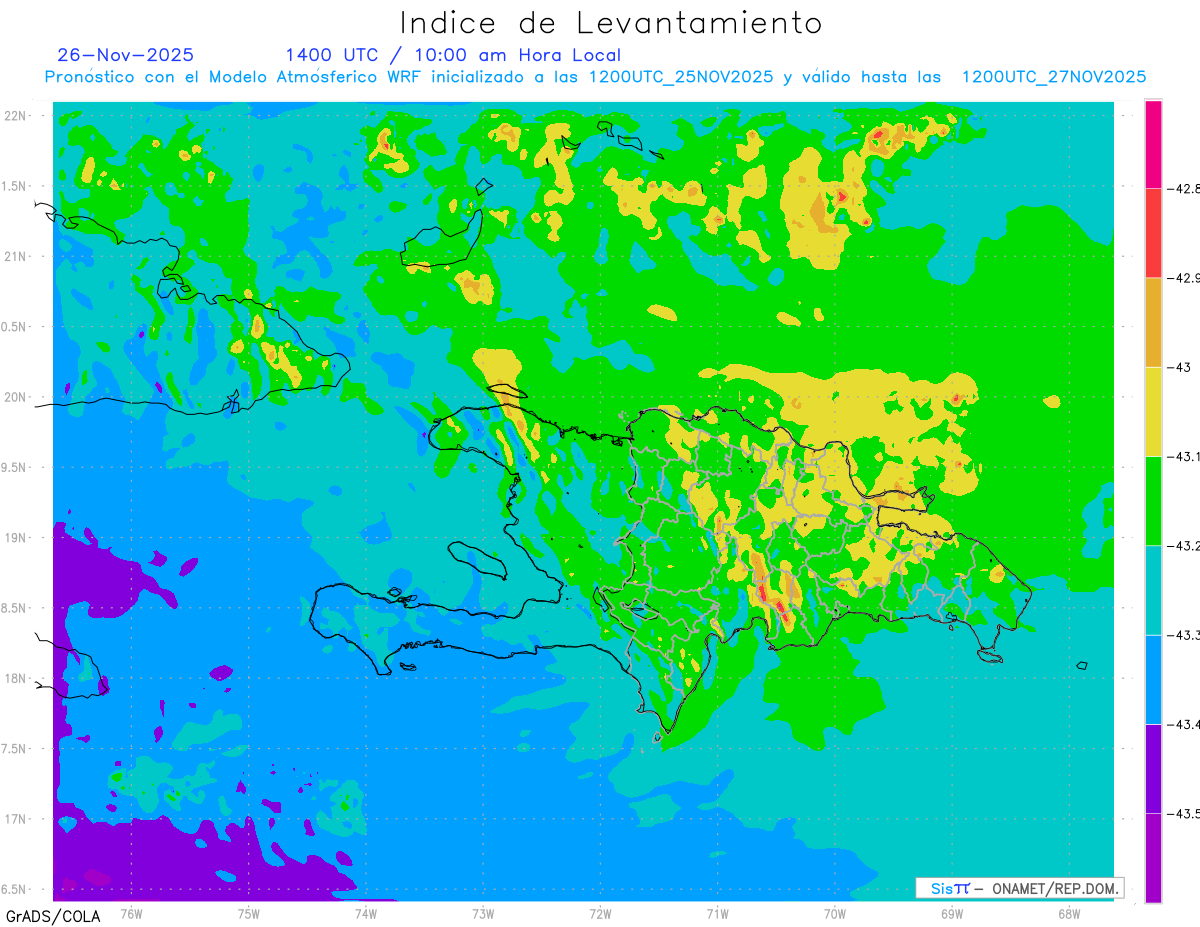1200x927 pixels.
Task: Click the '74W' longitude label
Action: pyautogui.click(x=366, y=913)
